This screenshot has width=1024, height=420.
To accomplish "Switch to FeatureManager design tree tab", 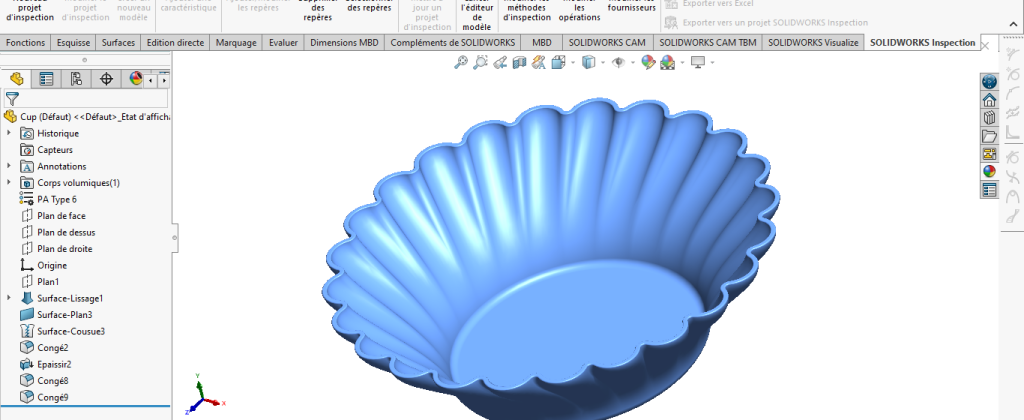I will (x=16, y=79).
